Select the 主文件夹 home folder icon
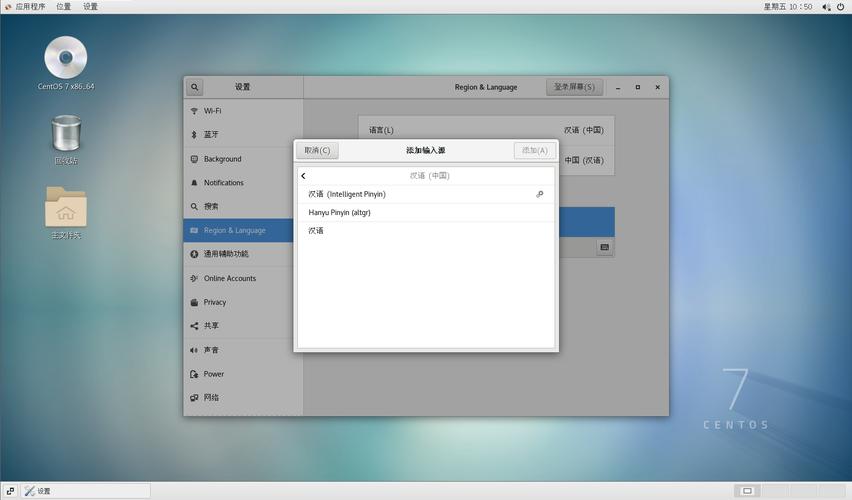Screen dimensions: 852x500 (66, 212)
